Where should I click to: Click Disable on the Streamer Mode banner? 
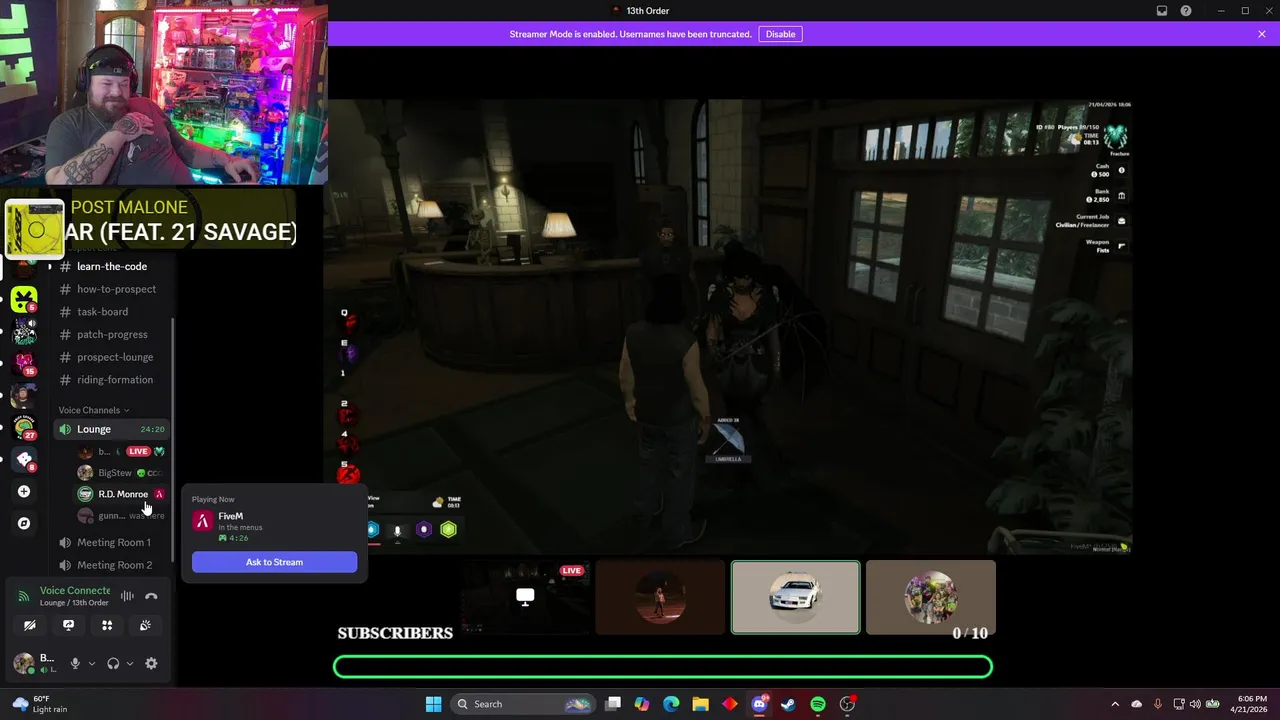click(x=780, y=34)
